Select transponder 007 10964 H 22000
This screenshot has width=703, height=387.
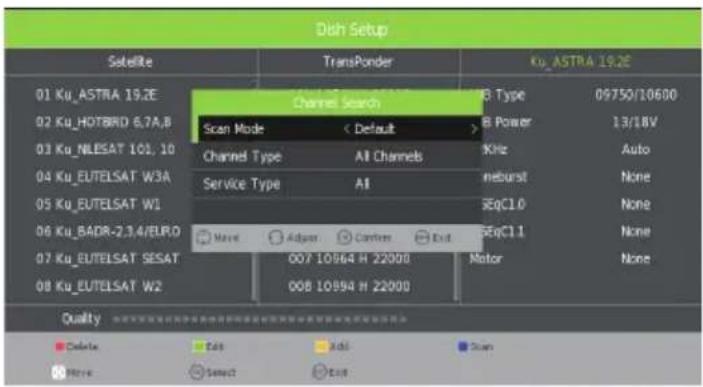point(349,259)
